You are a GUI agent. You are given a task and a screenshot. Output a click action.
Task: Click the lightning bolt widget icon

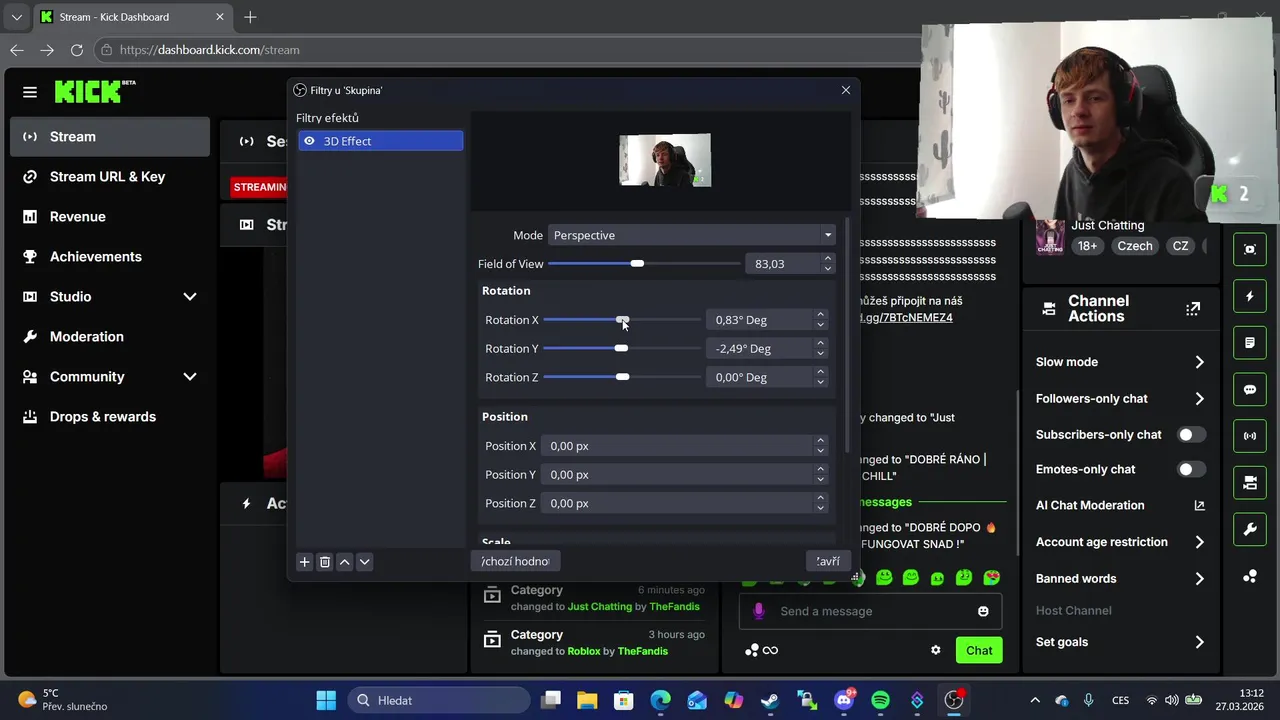point(1250,296)
